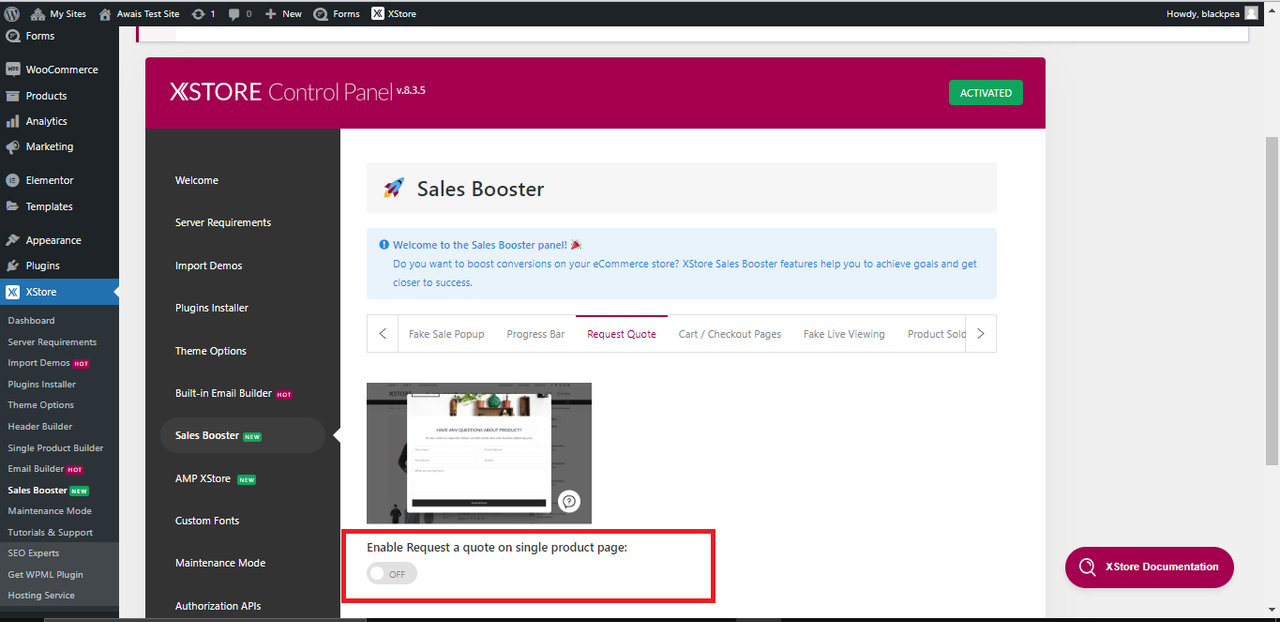Open Plugins Installer in control panel menu
This screenshot has width=1280, height=622.
212,308
